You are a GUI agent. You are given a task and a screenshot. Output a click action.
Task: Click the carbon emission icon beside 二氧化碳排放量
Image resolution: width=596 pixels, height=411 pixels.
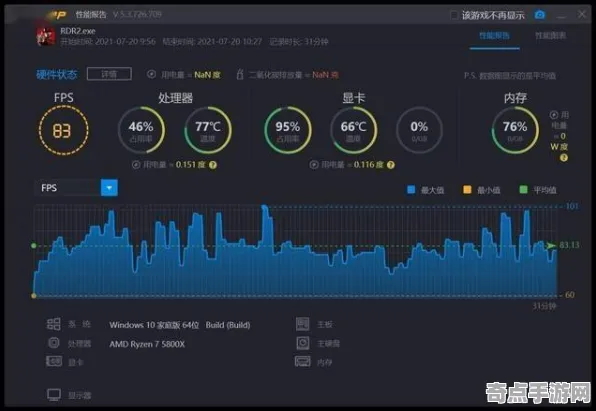pyautogui.click(x=240, y=74)
